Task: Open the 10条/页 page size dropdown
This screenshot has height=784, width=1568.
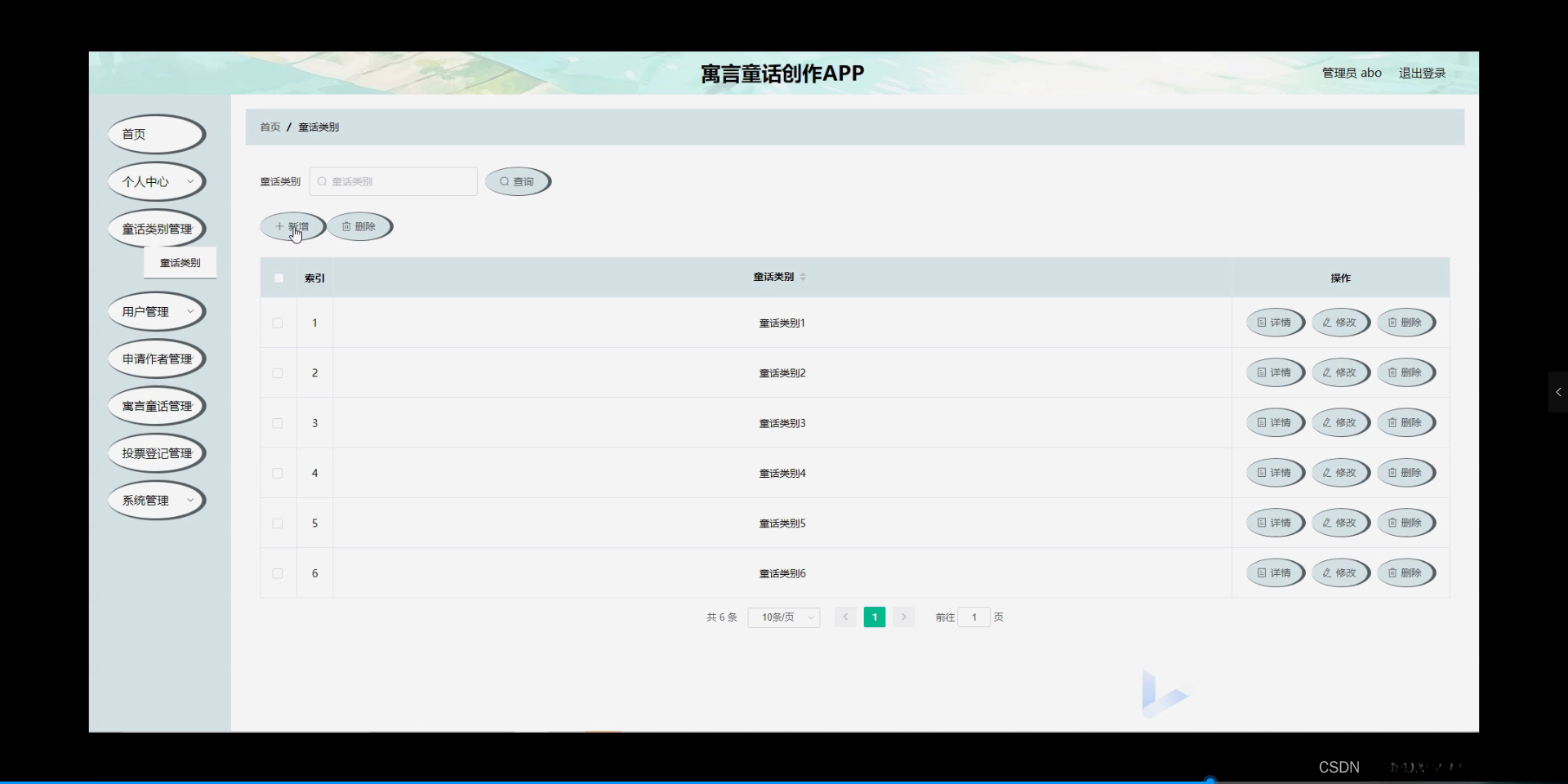Action: (x=782, y=617)
